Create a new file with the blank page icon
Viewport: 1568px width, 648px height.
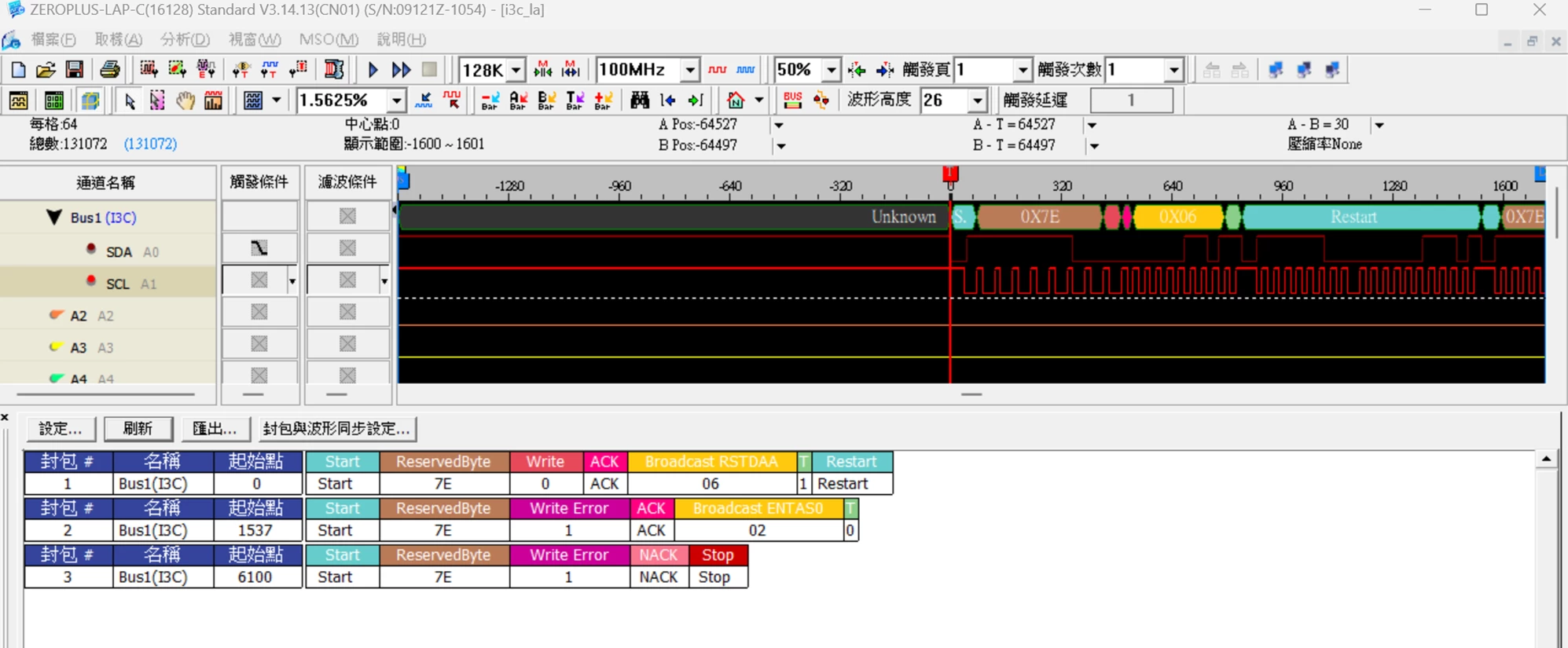[17, 70]
